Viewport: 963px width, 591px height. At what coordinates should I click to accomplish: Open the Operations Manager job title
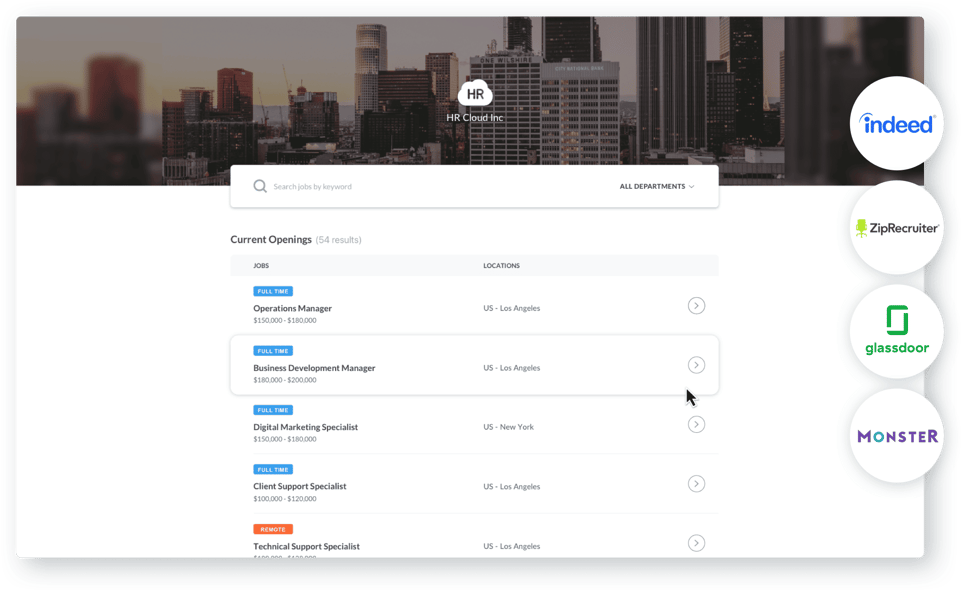(x=292, y=308)
